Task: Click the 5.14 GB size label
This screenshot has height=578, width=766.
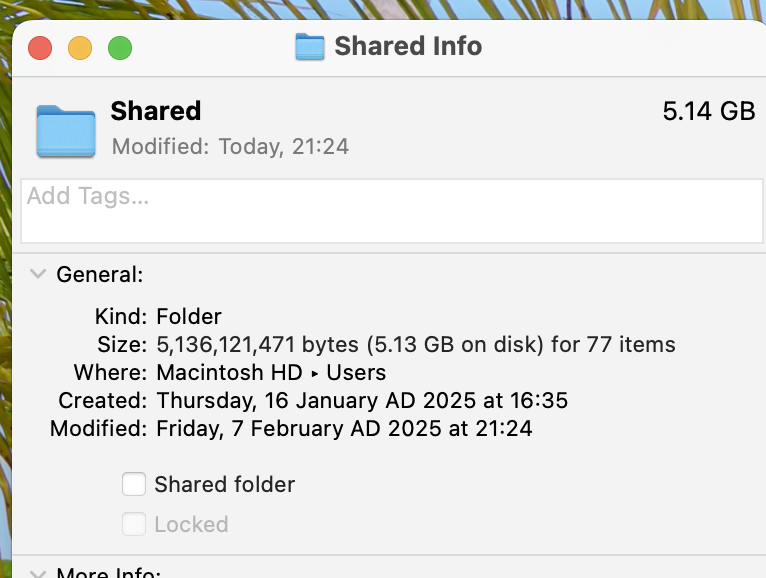Action: [x=709, y=111]
